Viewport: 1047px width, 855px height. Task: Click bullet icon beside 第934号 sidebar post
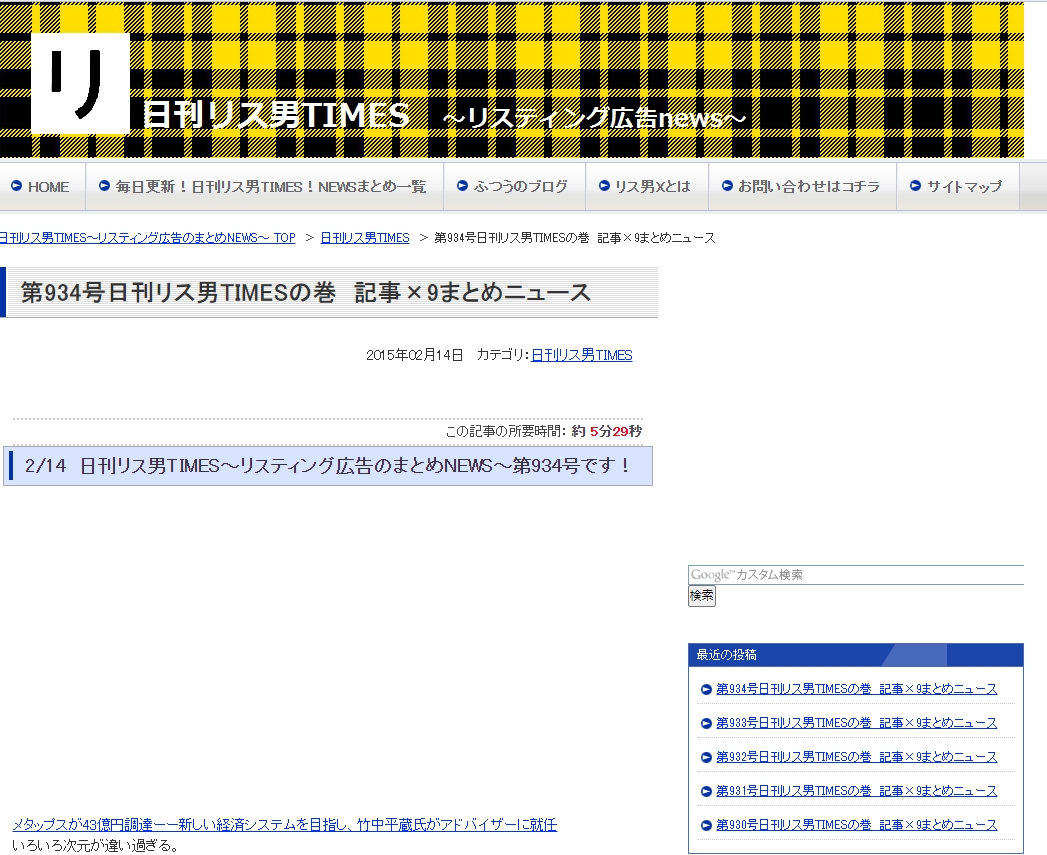(706, 689)
